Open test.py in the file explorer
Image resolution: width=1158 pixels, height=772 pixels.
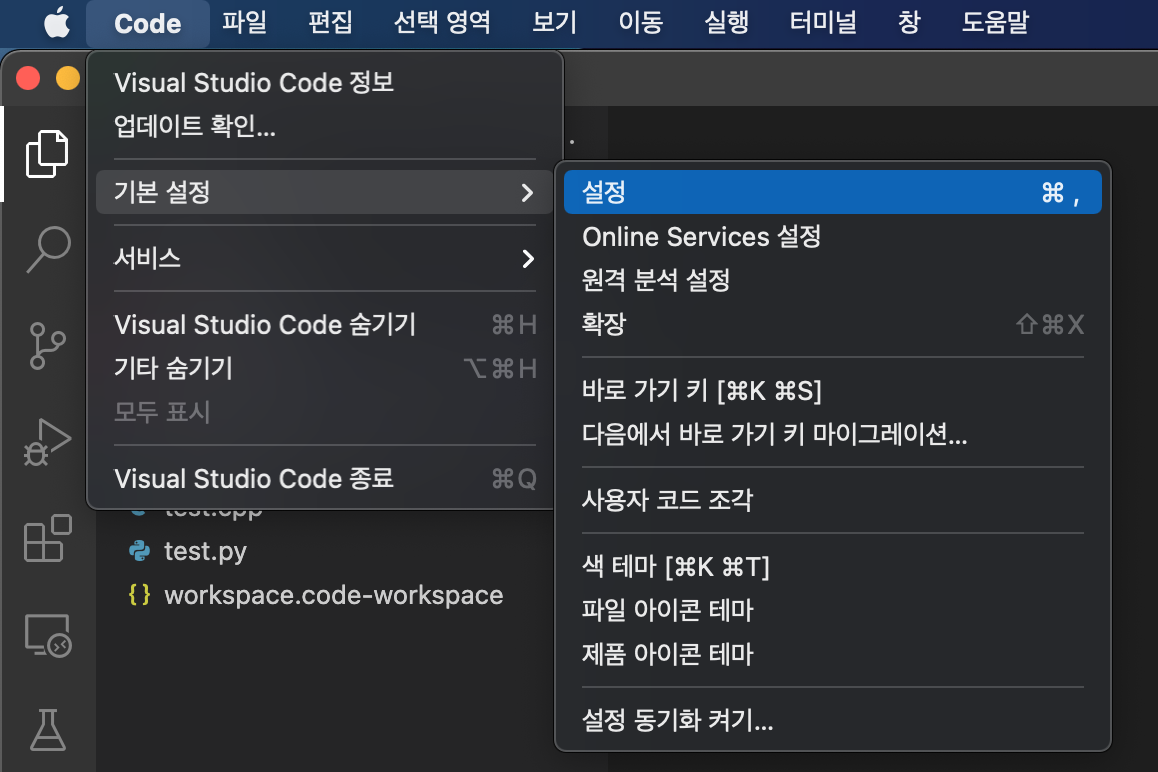[205, 551]
